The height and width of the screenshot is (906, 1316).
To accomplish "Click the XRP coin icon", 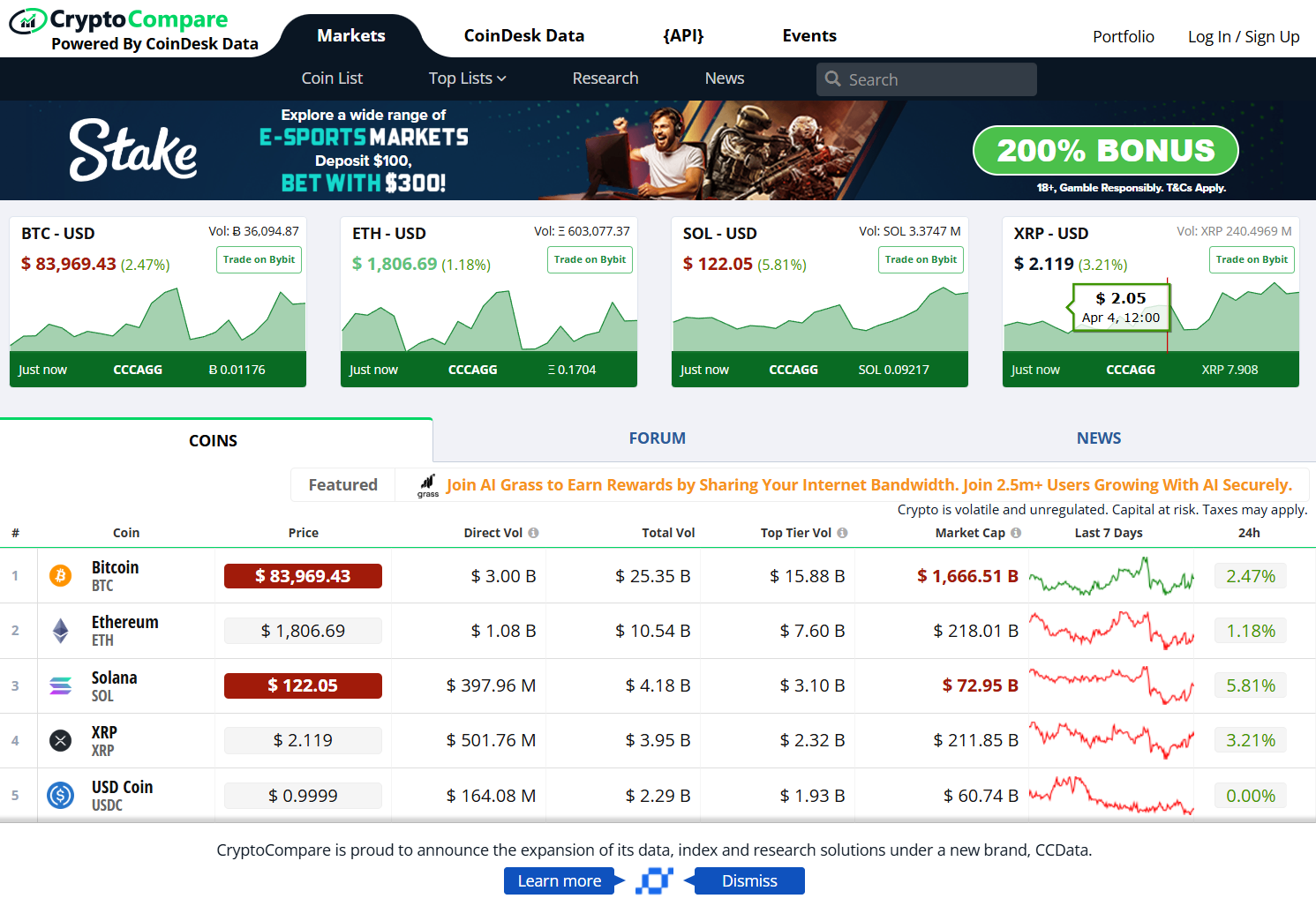I will [60, 740].
